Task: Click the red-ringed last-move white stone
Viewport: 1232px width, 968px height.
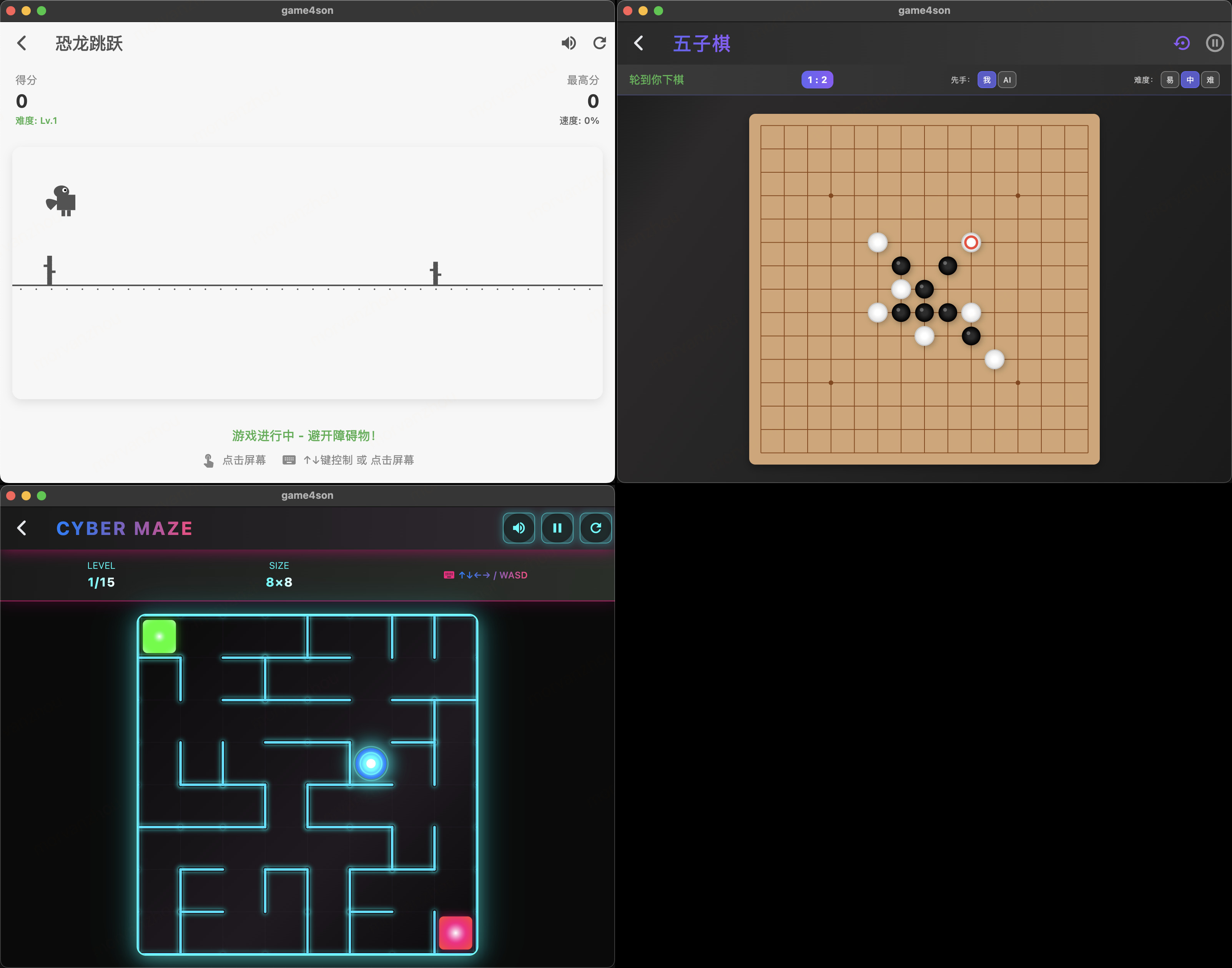Action: [x=971, y=243]
